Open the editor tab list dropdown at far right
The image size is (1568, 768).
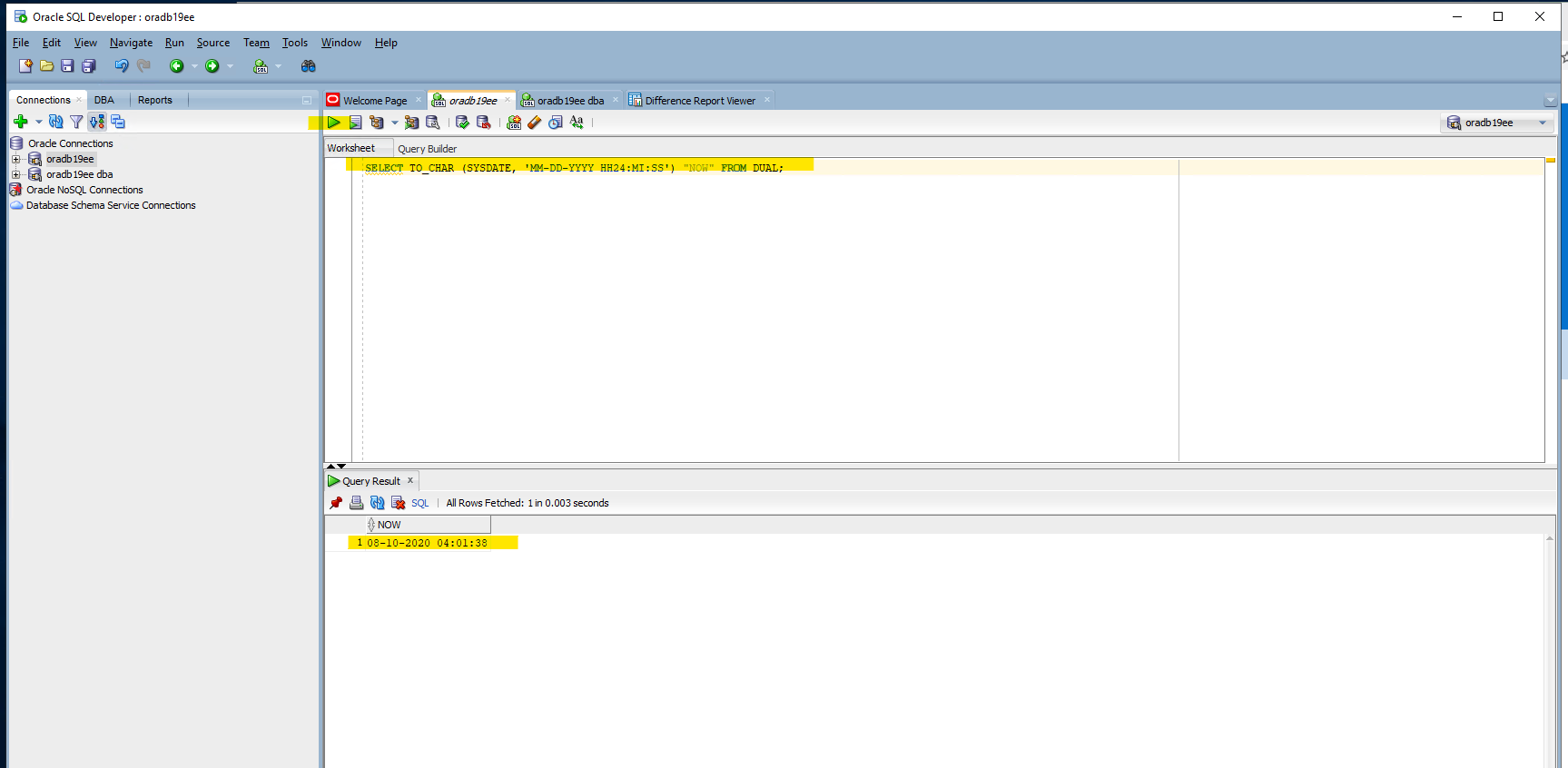click(x=1551, y=101)
